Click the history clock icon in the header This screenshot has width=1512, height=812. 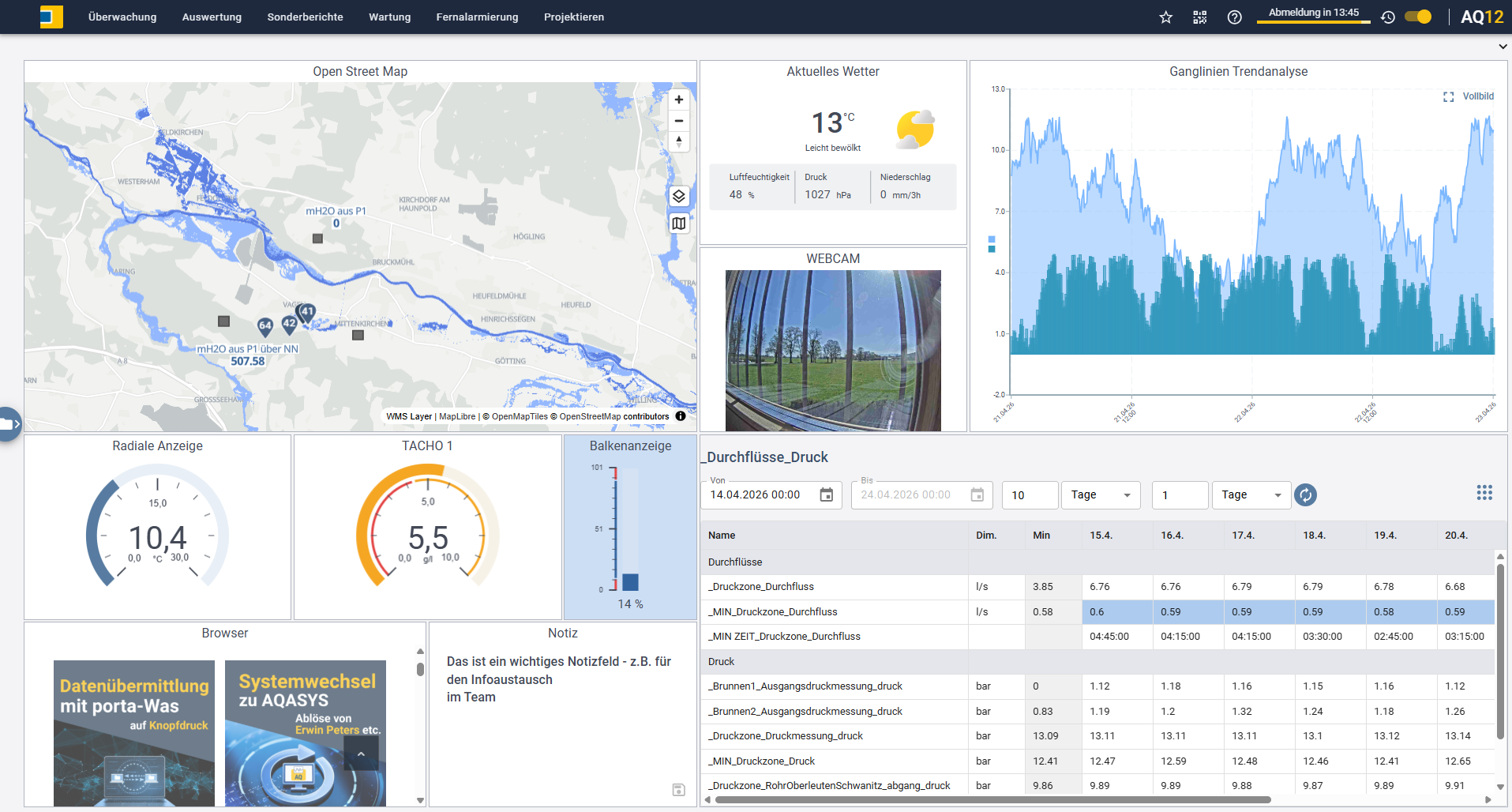(1388, 17)
